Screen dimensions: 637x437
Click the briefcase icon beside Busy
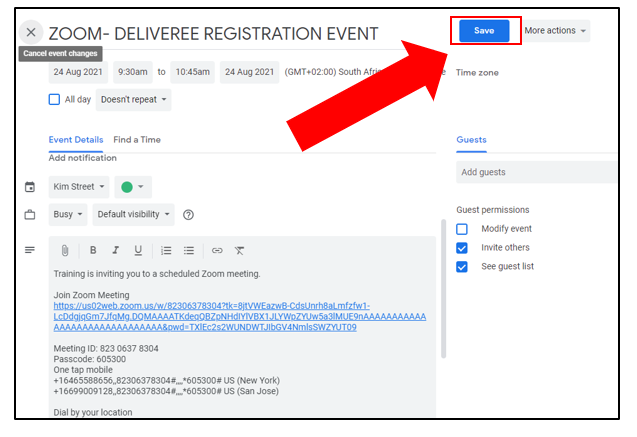point(30,214)
